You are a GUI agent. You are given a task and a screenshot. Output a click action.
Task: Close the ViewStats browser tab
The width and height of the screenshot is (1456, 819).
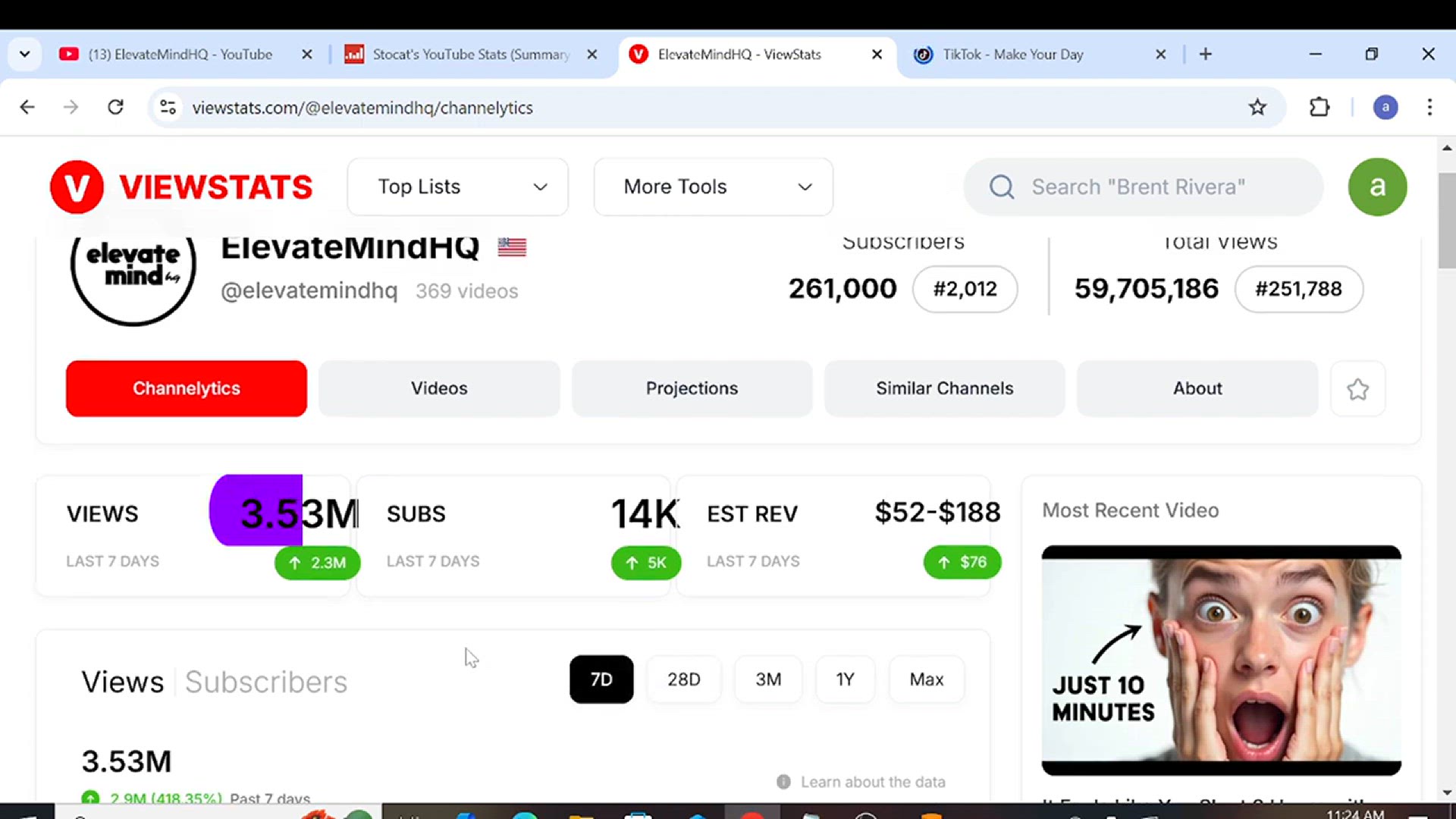(x=877, y=55)
